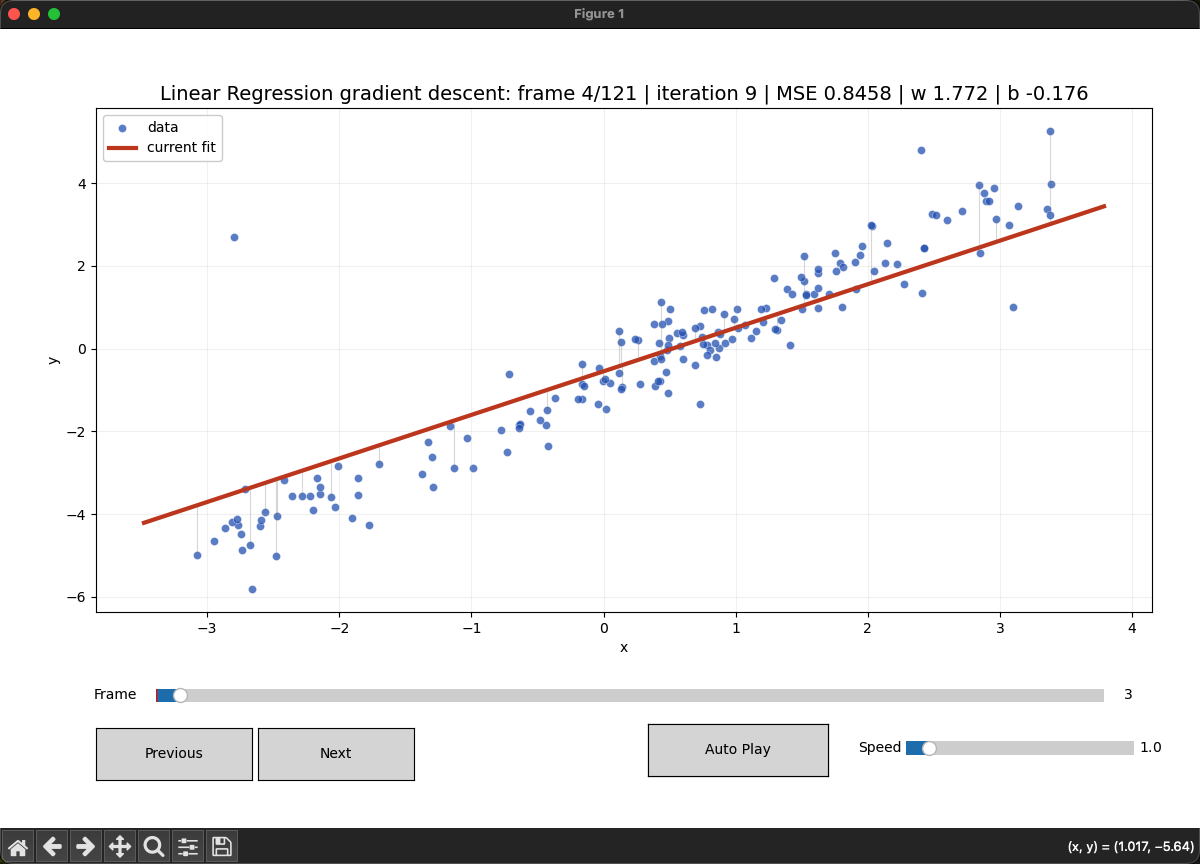Click the Frame value 3 text

[x=1128, y=695]
